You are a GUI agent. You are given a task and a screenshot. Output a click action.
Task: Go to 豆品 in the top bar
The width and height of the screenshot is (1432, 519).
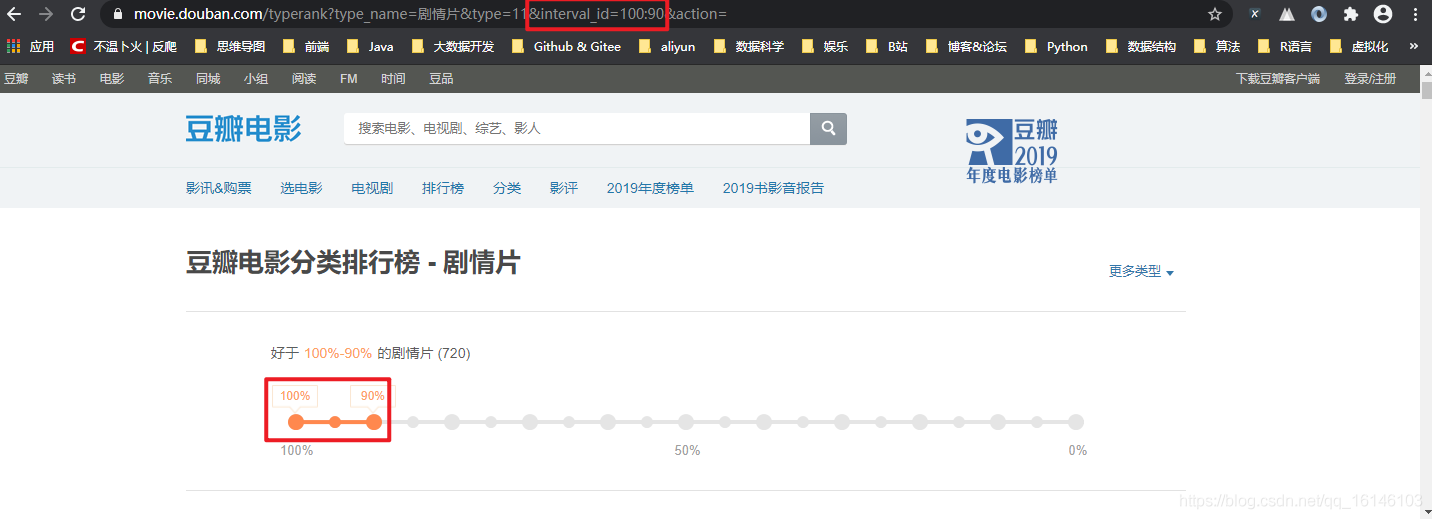pos(441,78)
